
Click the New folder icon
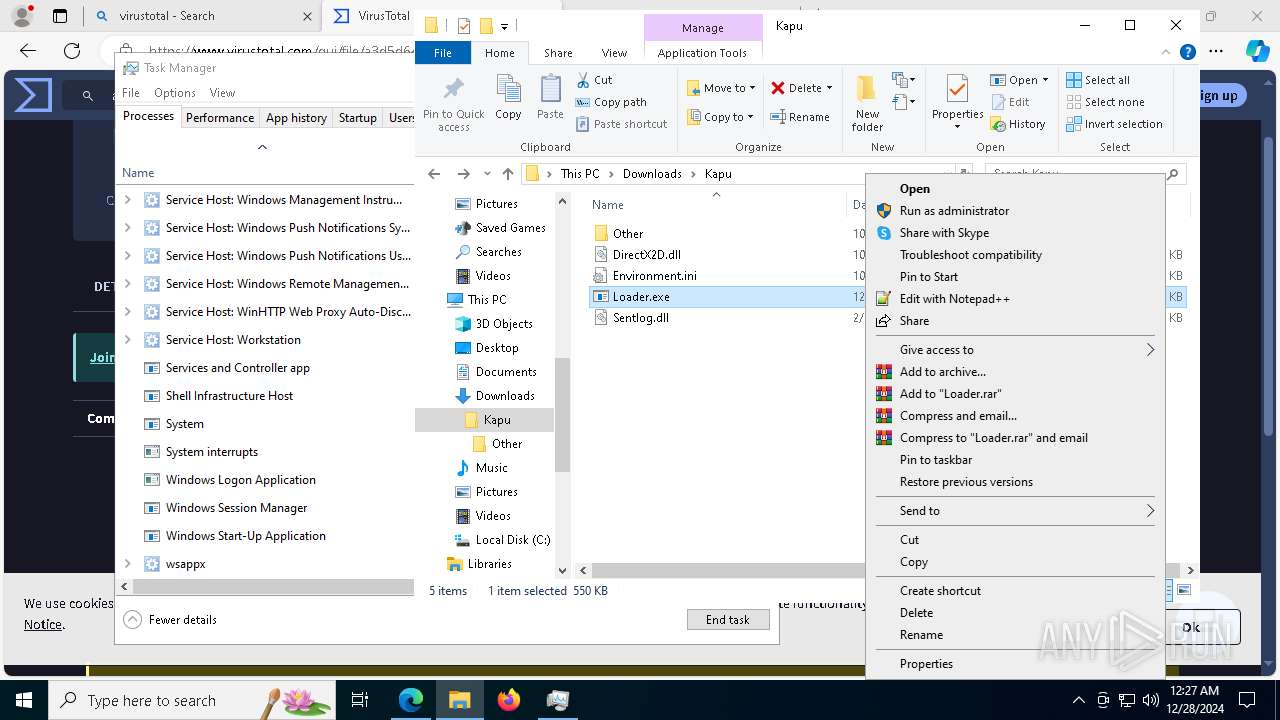tap(867, 103)
